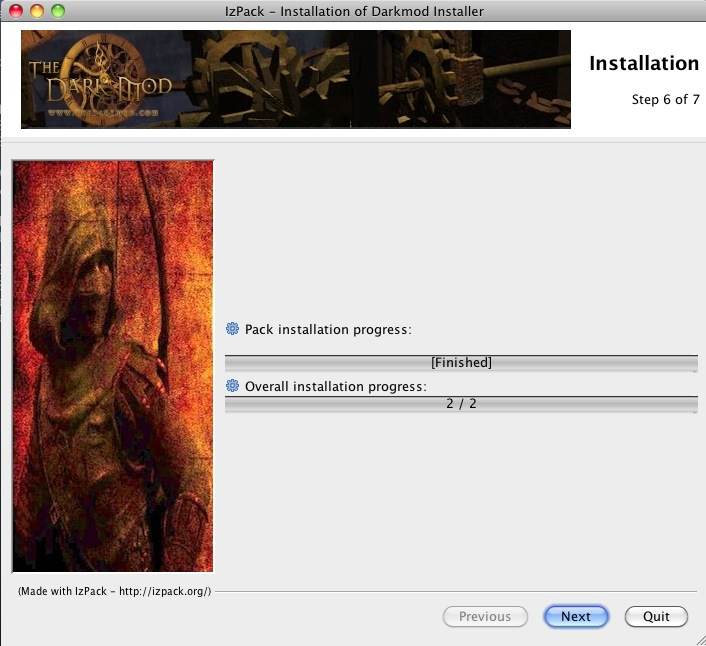The width and height of the screenshot is (706, 646).
Task: Click gear icon beside Overall installation progress
Action: pyautogui.click(x=232, y=386)
